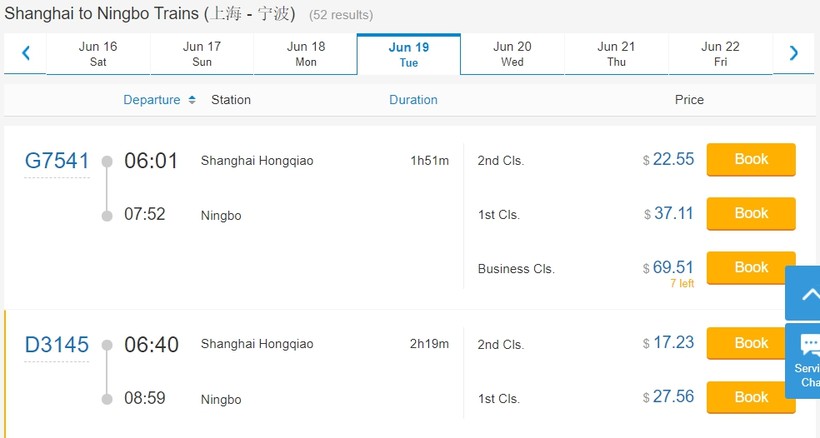Open the Service Chat bubble
This screenshot has width=820, height=438.
pos(805,361)
